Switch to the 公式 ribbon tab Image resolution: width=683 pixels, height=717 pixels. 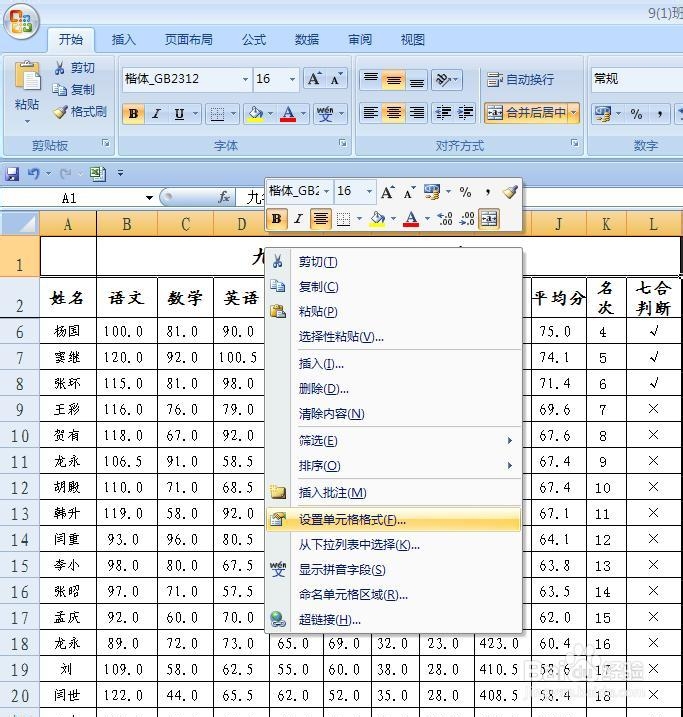point(254,40)
